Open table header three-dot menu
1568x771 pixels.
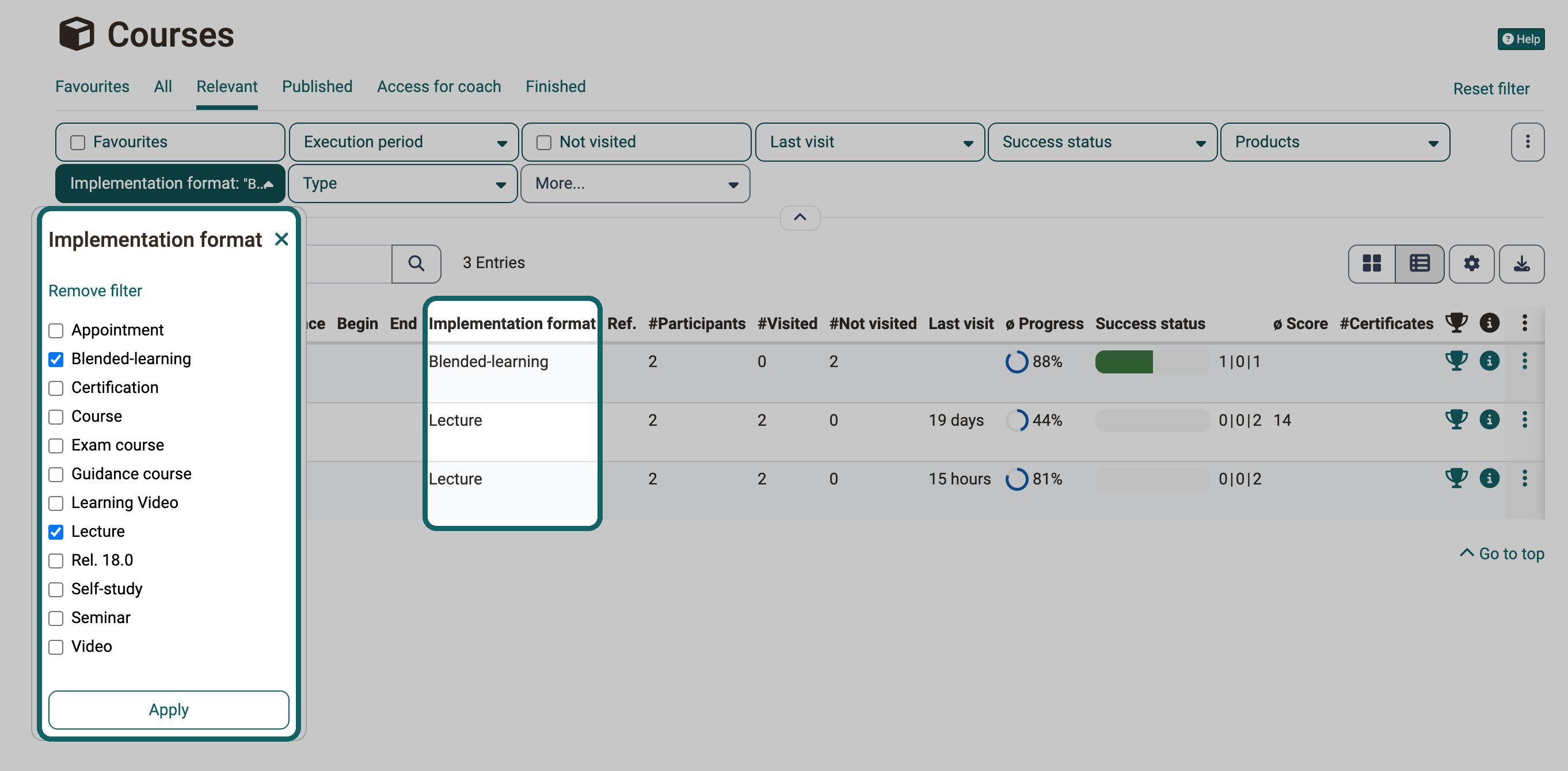(1524, 323)
